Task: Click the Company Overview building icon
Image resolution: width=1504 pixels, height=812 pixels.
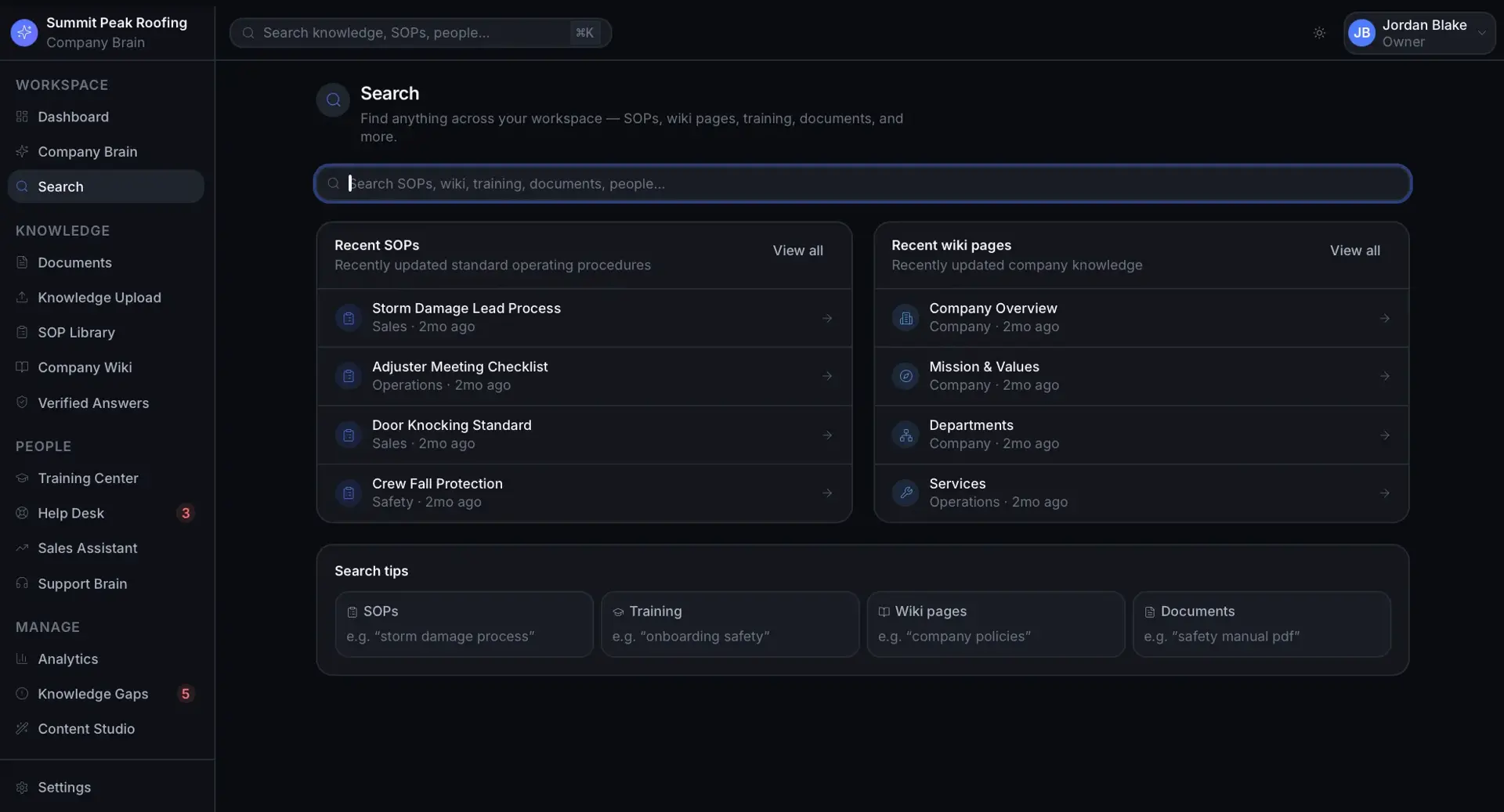Action: click(x=906, y=318)
